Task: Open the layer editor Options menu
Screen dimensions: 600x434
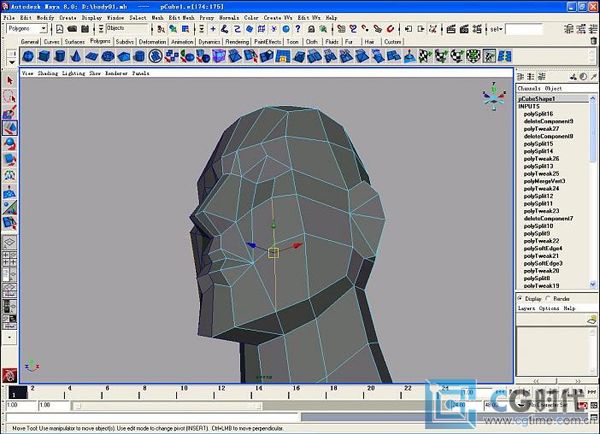Action: [549, 308]
